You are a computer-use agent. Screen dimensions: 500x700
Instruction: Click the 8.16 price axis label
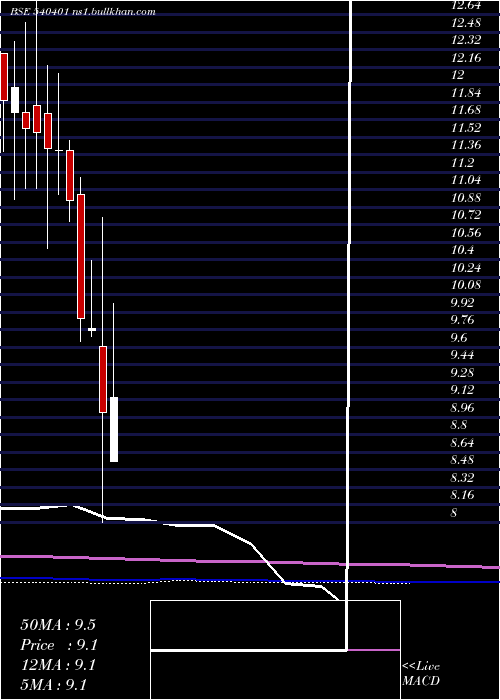tap(462, 495)
